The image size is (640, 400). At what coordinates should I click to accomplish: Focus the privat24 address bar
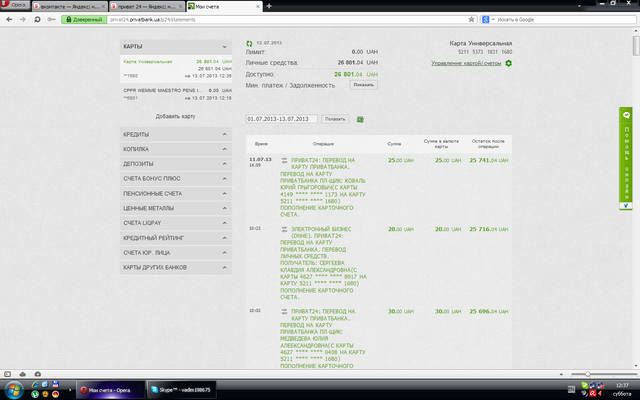tap(286, 19)
